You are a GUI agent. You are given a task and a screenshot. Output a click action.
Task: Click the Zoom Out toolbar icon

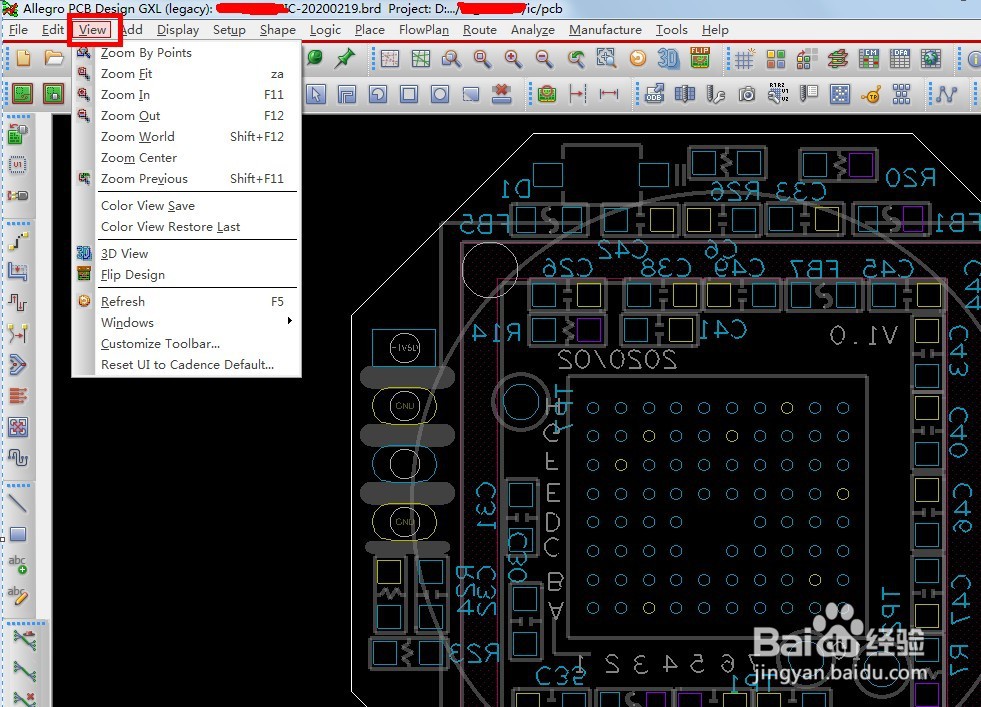point(544,59)
